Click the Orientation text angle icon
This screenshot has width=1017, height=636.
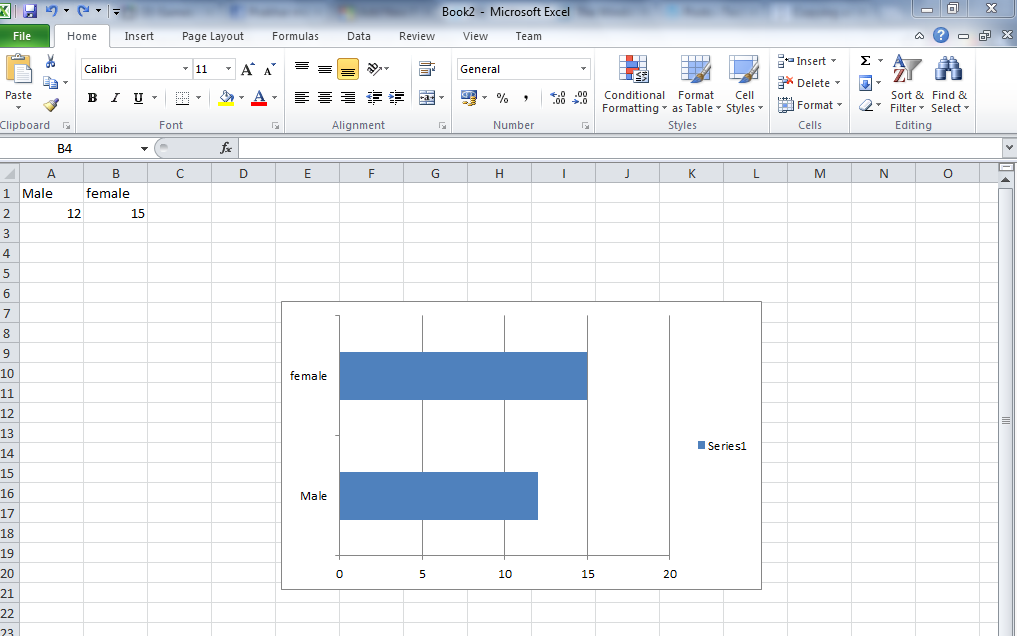click(x=375, y=68)
